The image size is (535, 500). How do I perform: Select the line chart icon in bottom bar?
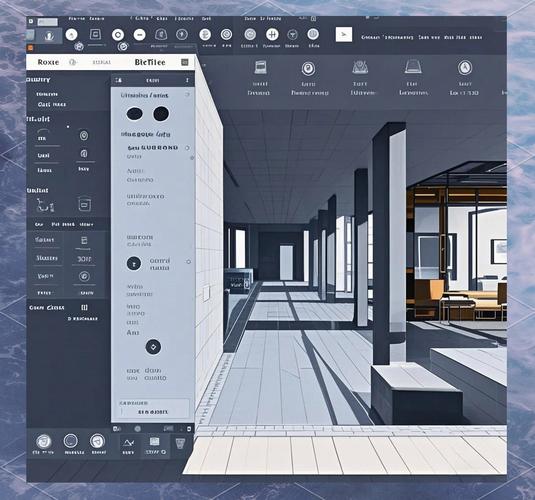pyautogui.click(x=128, y=443)
